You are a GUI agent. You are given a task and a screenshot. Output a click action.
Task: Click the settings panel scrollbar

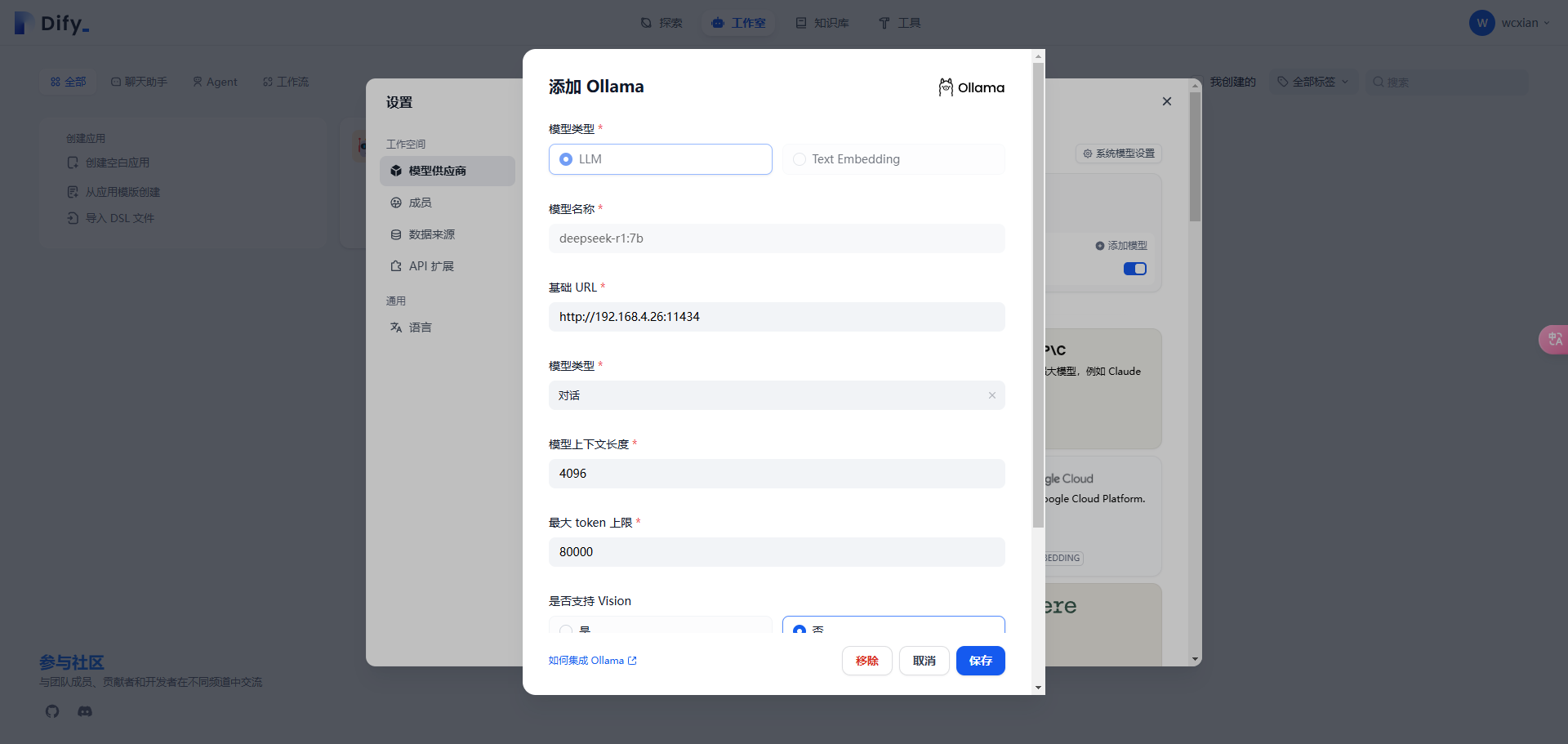tap(1196, 157)
